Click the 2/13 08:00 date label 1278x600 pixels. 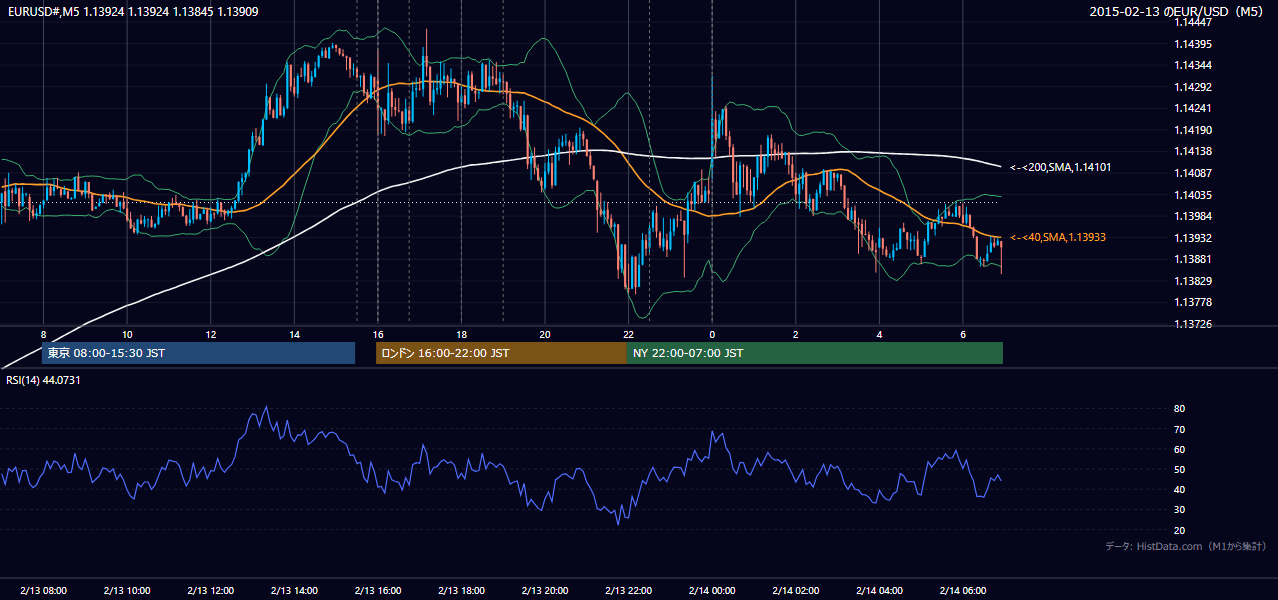pyautogui.click(x=43, y=591)
